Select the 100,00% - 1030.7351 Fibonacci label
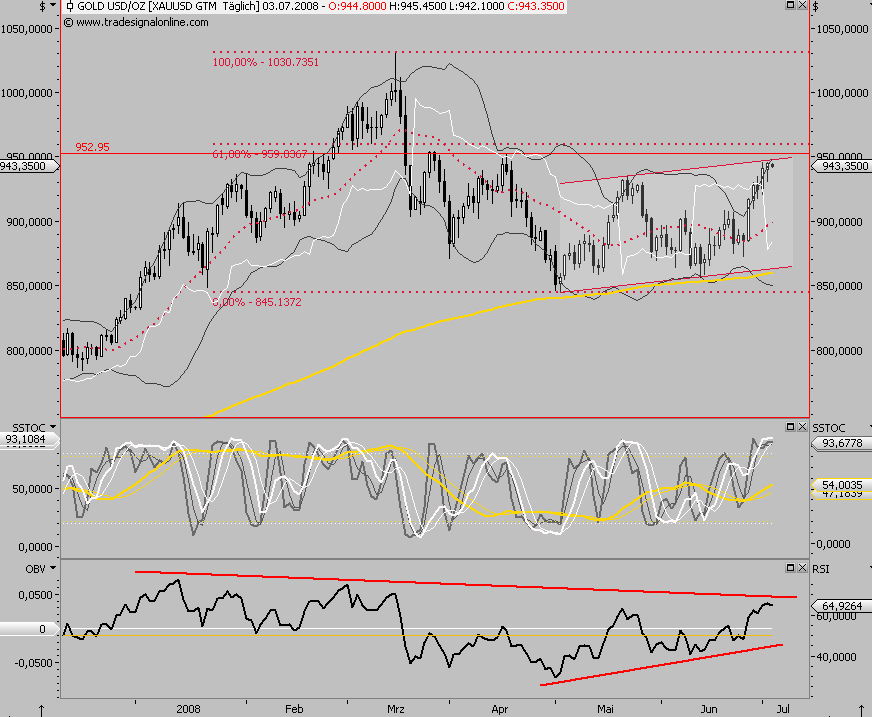The height and width of the screenshot is (717, 872). tap(266, 62)
